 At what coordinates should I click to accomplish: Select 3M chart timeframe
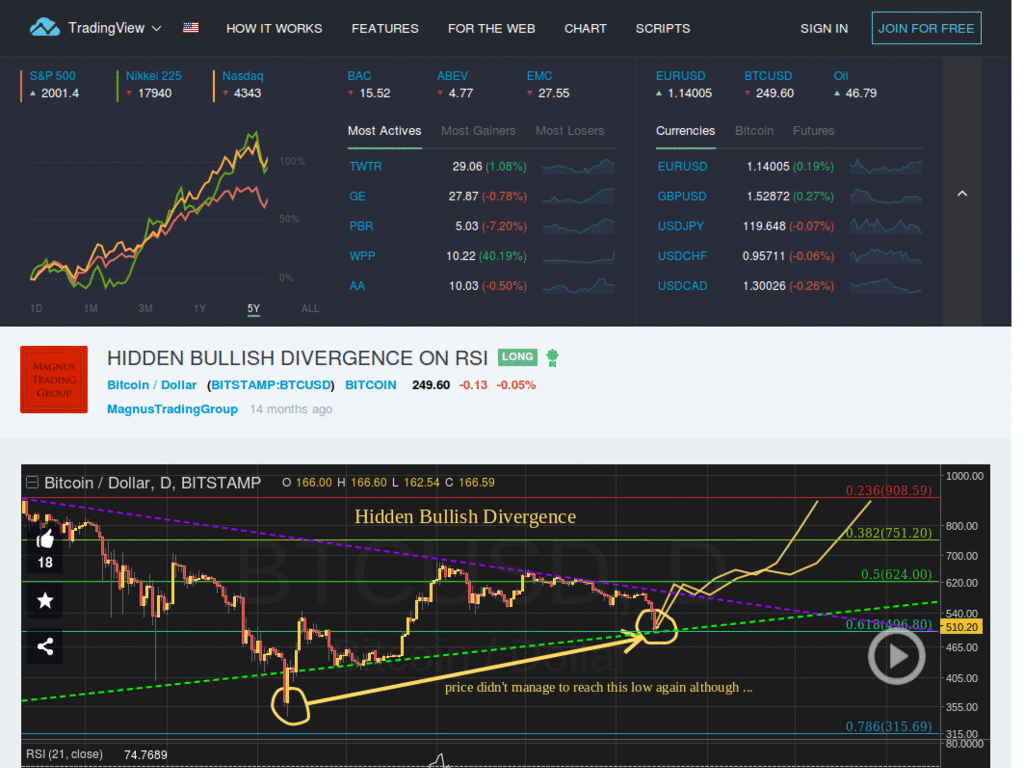(x=145, y=308)
